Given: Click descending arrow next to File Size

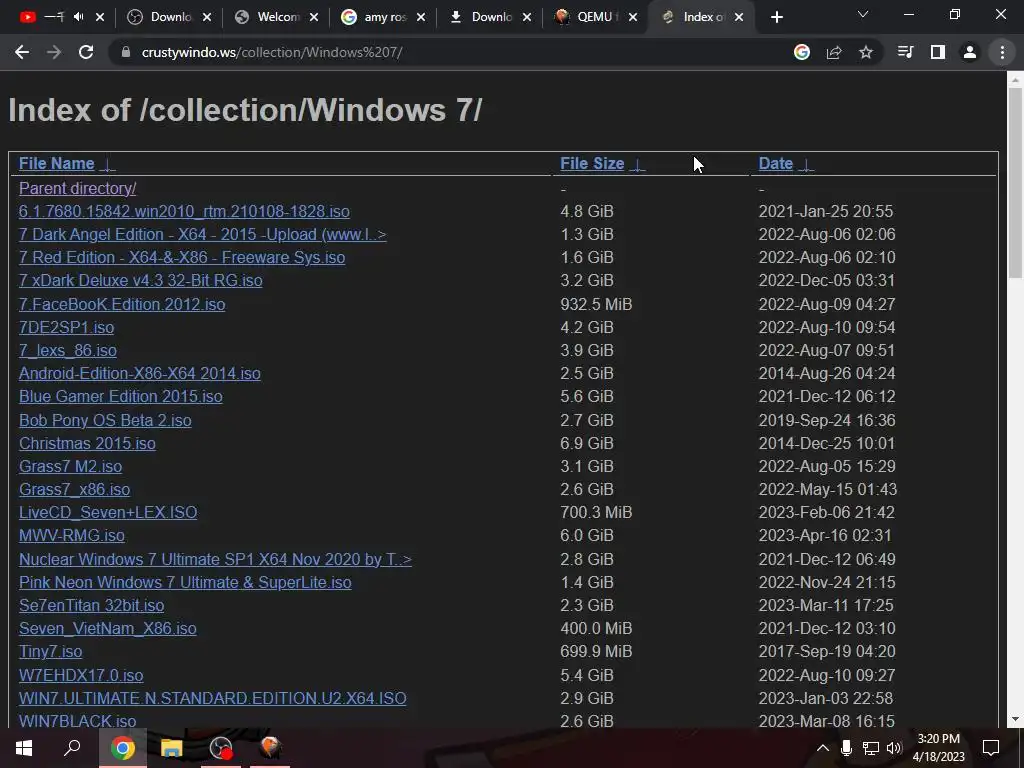Looking at the screenshot, I should tap(637, 165).
